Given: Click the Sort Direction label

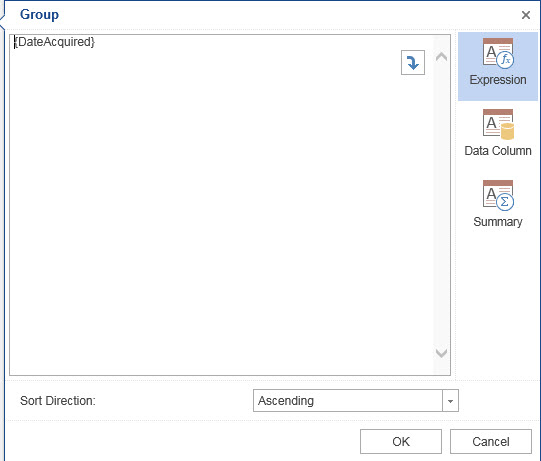Looking at the screenshot, I should pyautogui.click(x=58, y=401).
